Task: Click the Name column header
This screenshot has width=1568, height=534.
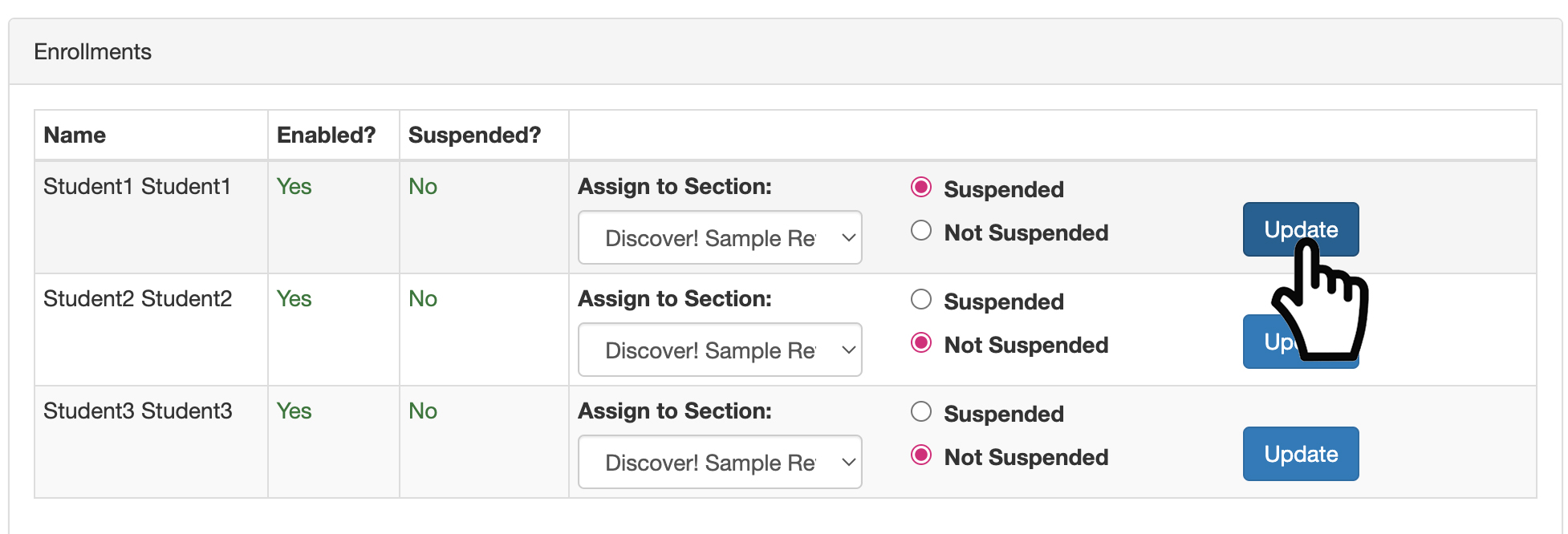Action: [75, 136]
